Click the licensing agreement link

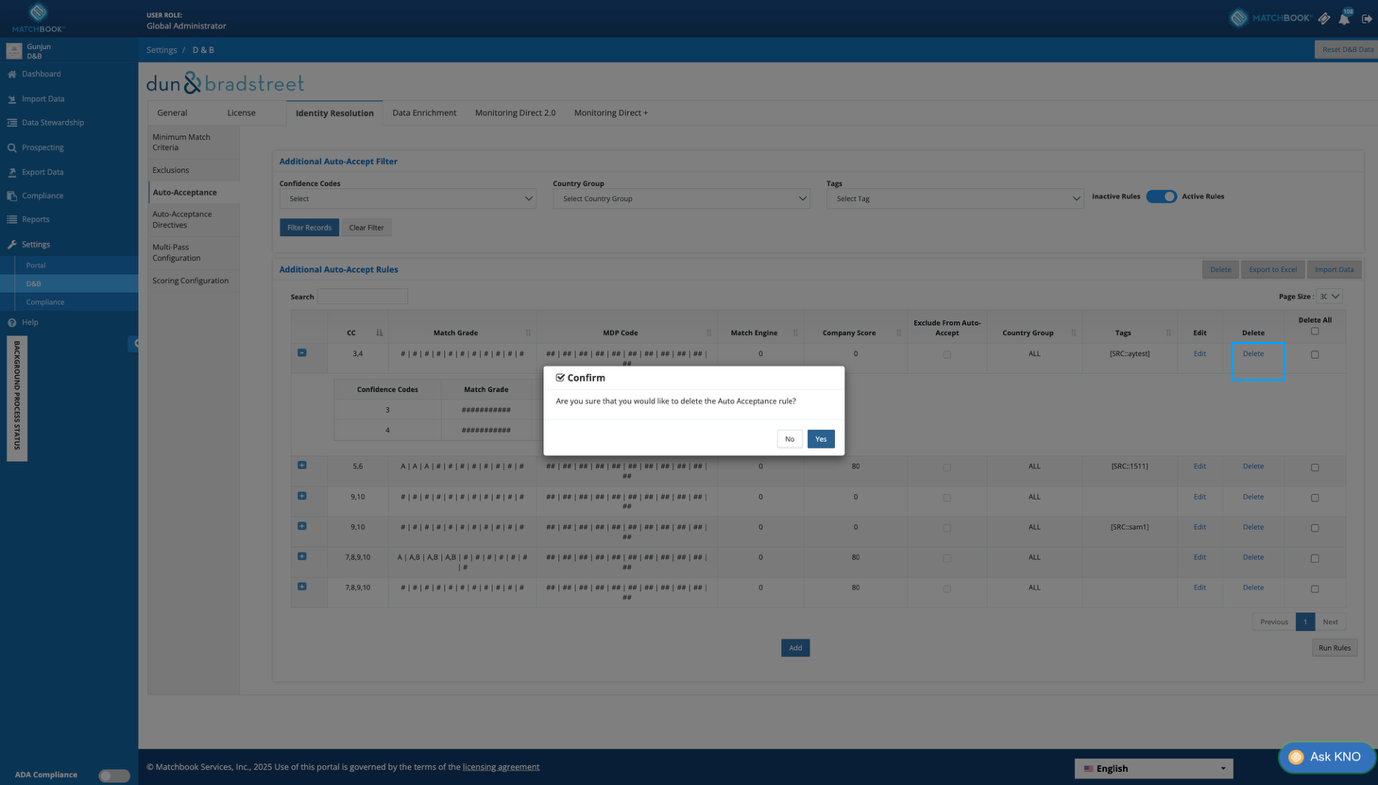point(501,767)
